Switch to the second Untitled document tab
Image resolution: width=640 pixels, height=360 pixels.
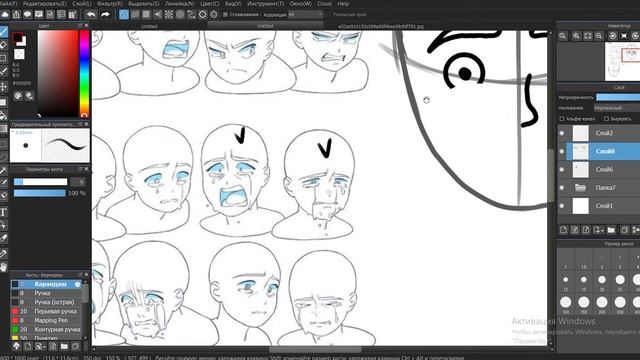coord(265,26)
